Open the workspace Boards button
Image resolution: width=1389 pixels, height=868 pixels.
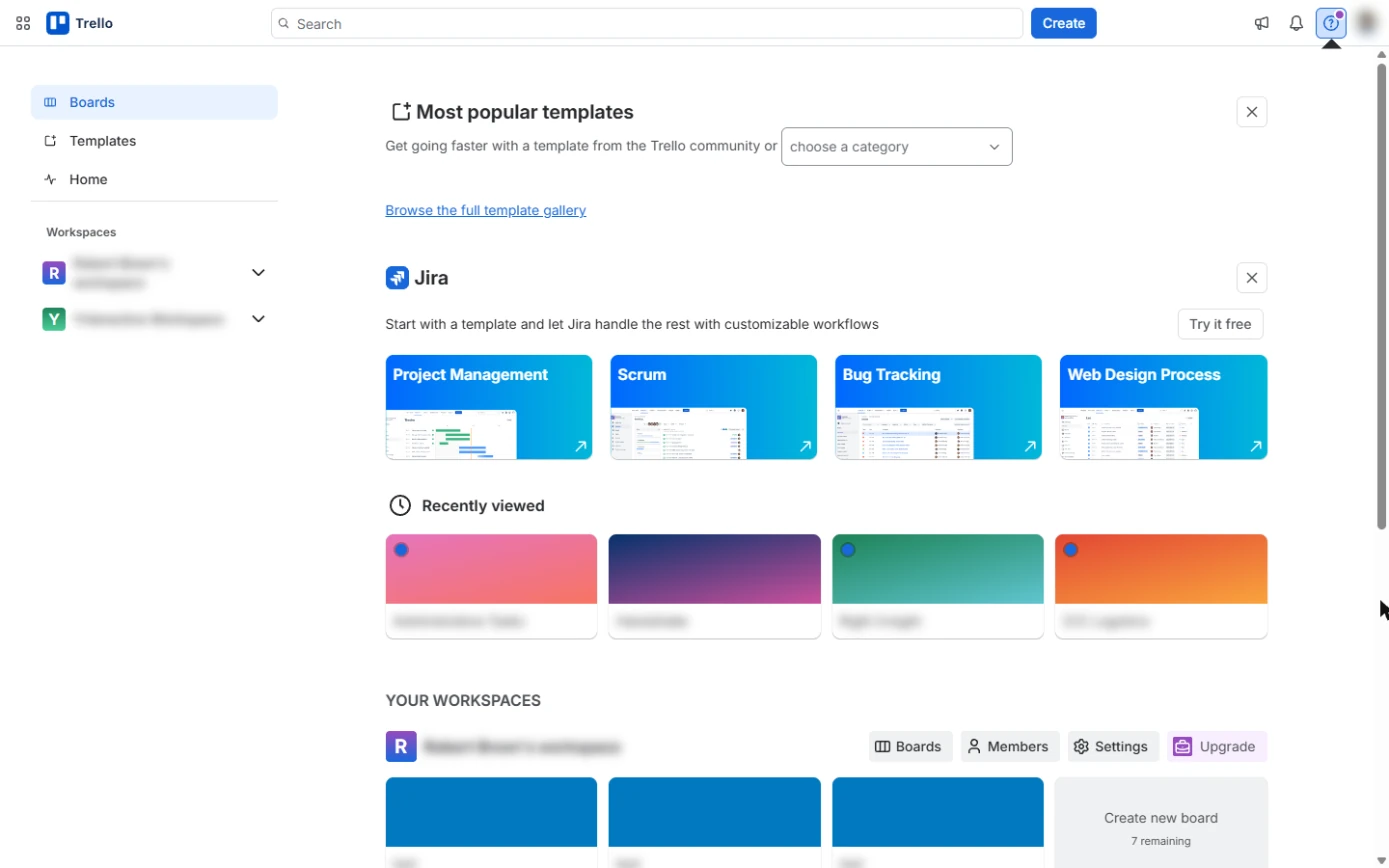(910, 746)
